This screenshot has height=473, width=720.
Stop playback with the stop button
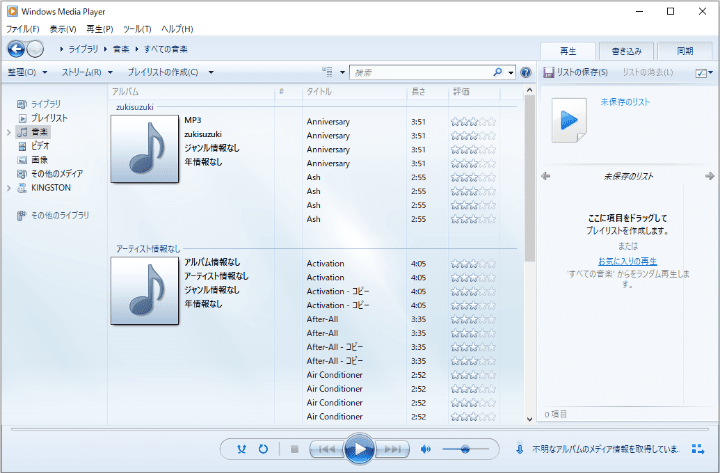tap(295, 449)
